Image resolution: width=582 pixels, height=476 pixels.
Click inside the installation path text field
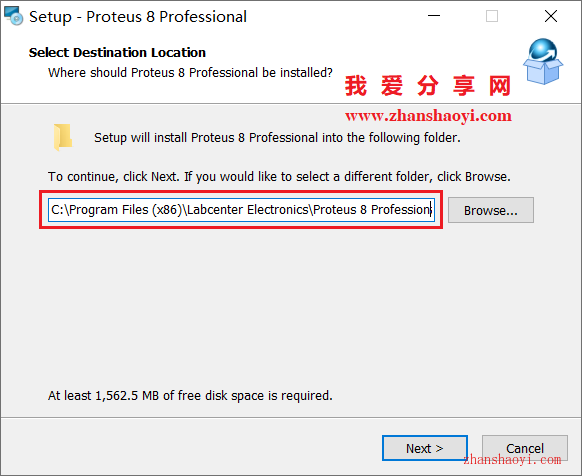click(241, 210)
